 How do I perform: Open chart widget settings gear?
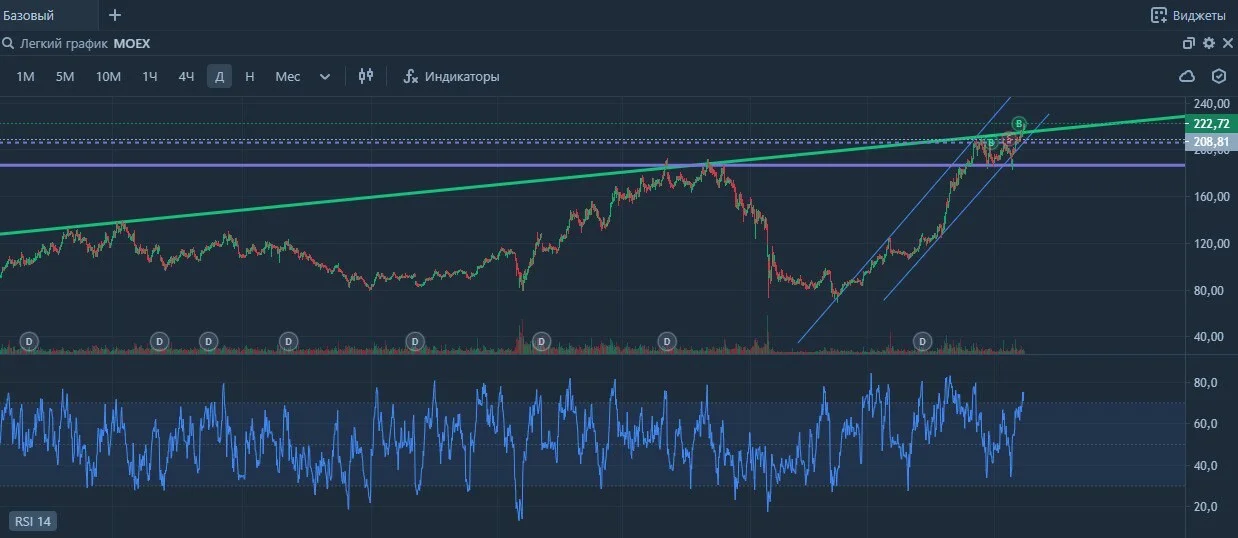coord(1208,43)
